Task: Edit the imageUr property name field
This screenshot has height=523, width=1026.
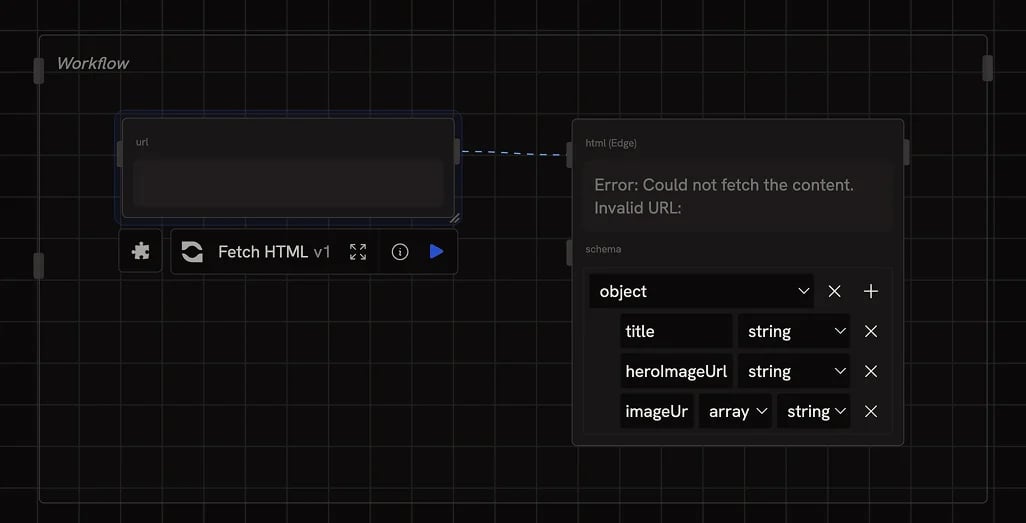Action: (656, 411)
